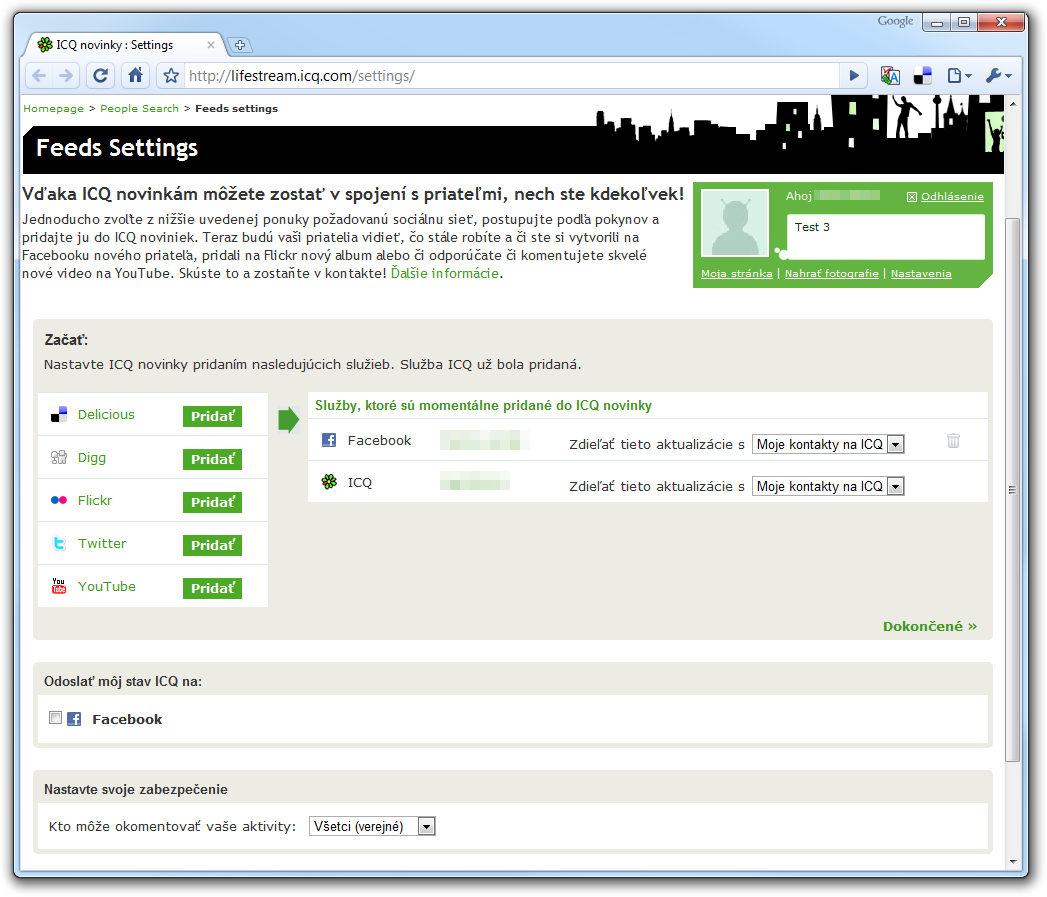The height and width of the screenshot is (897, 1047).
Task: Open the Flickr service link
Action: tap(95, 500)
